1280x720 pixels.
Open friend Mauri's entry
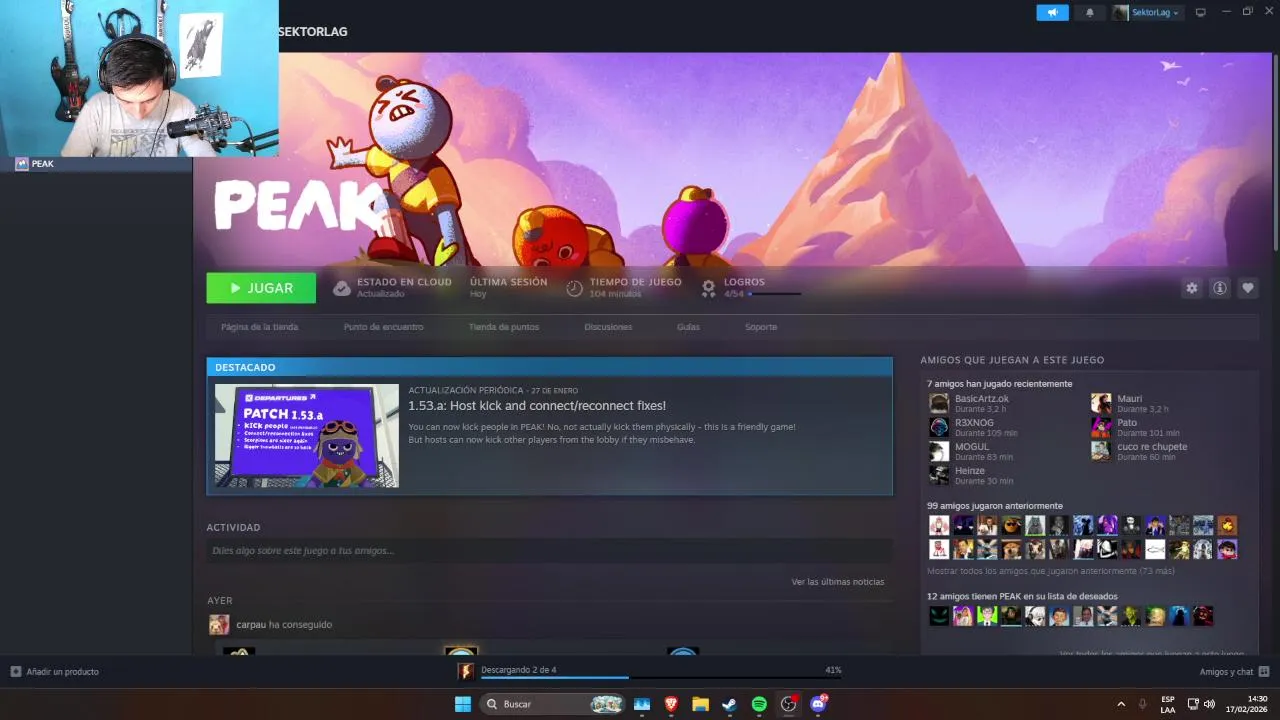1130,403
